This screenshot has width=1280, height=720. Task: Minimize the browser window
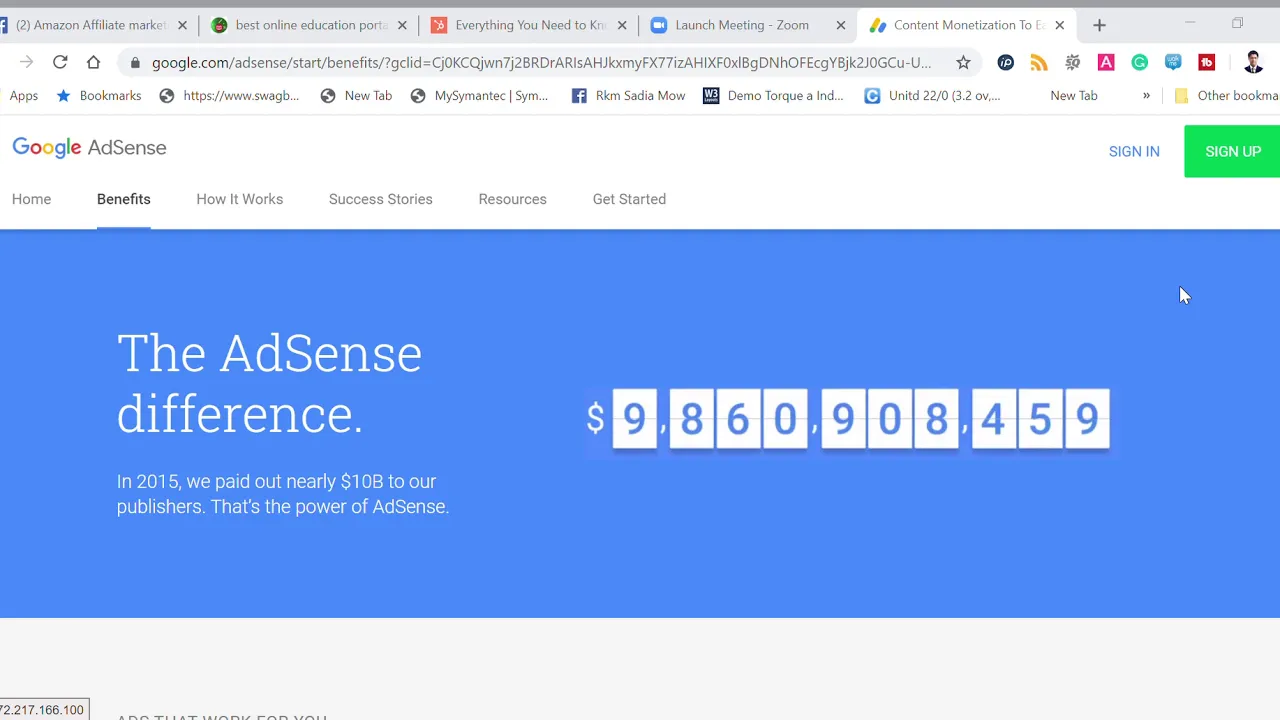coord(1190,23)
